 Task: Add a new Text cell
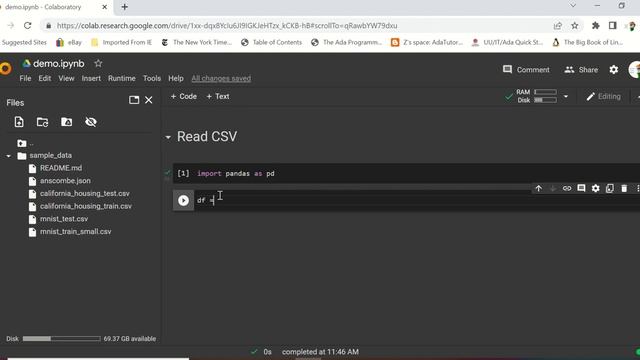click(x=218, y=96)
